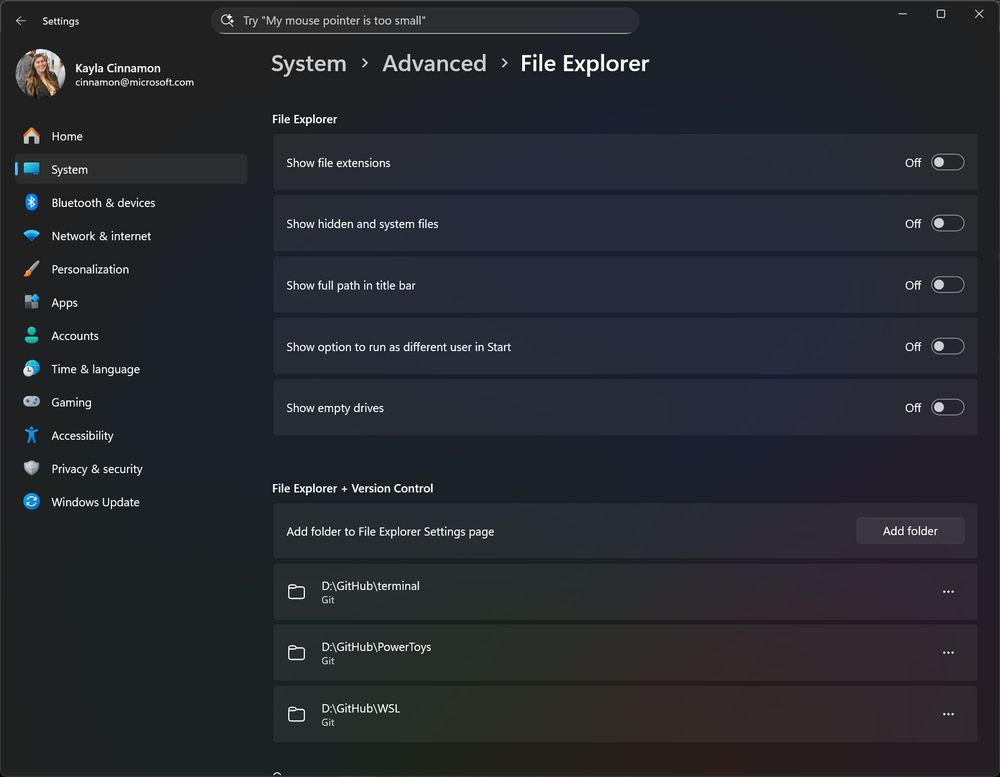Switch on Show empty drives
This screenshot has height=777, width=1000.
point(947,407)
